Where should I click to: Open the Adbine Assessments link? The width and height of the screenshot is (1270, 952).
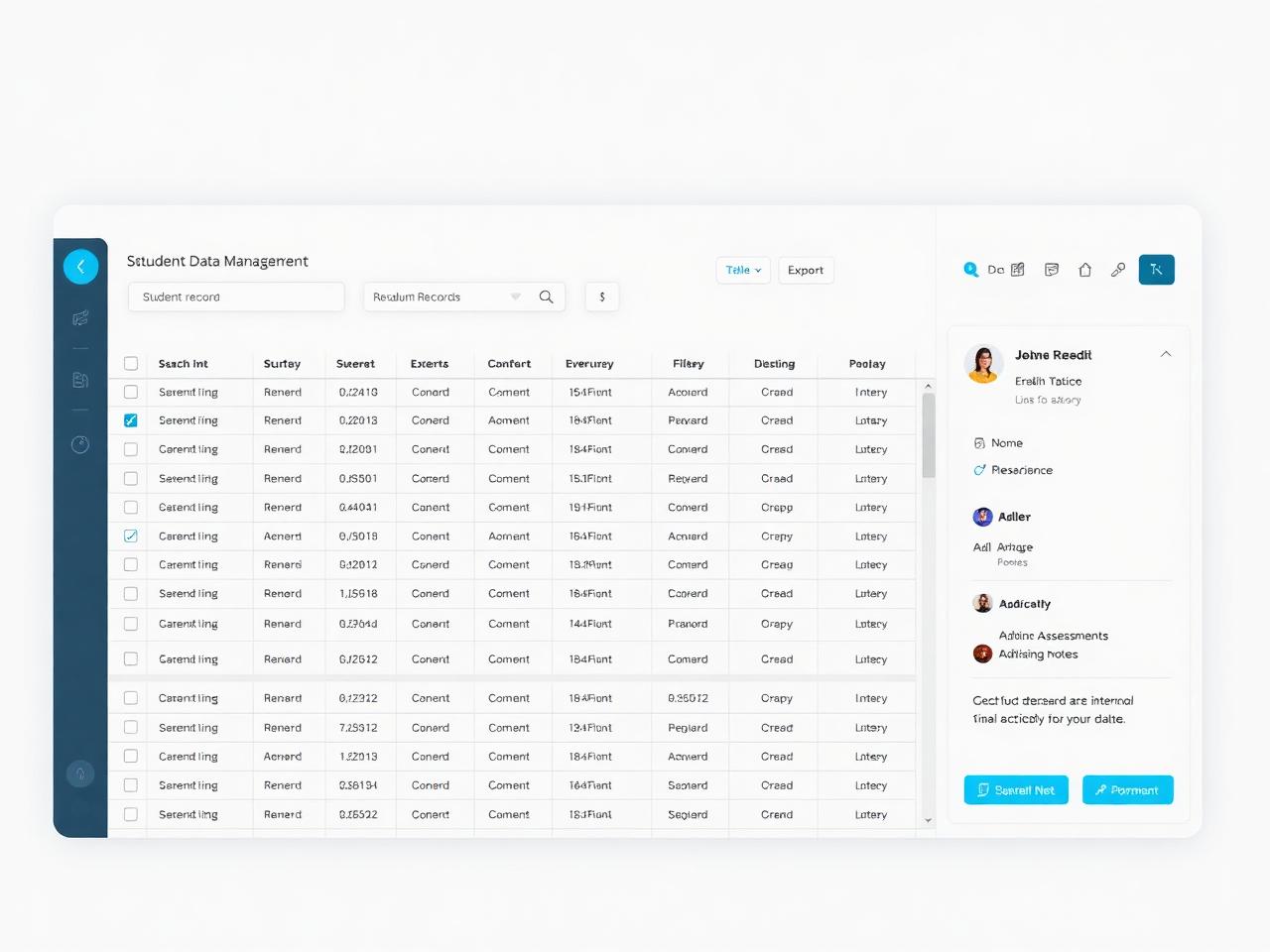[1054, 636]
